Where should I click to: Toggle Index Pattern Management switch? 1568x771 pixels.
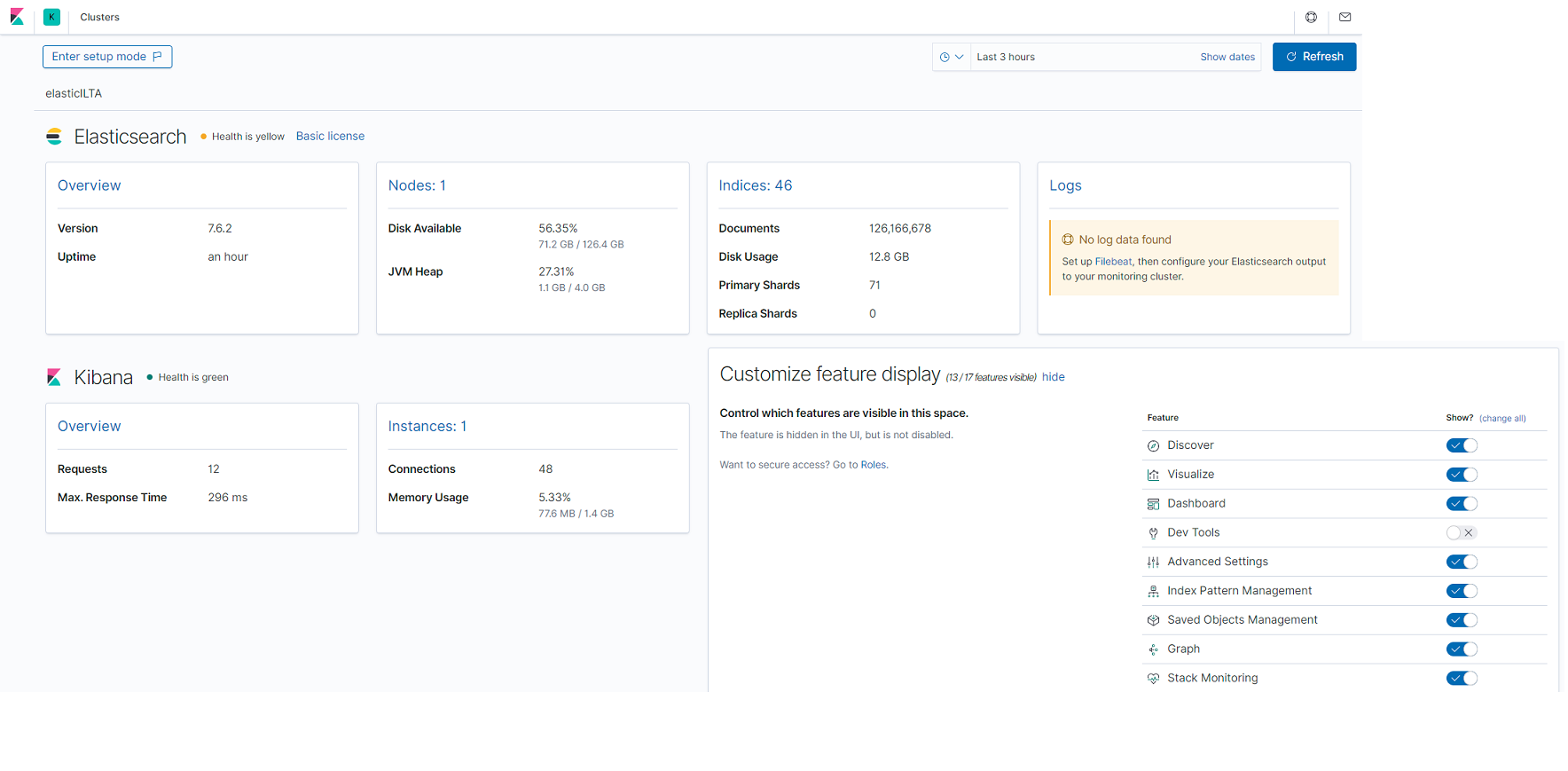pyautogui.click(x=1462, y=591)
